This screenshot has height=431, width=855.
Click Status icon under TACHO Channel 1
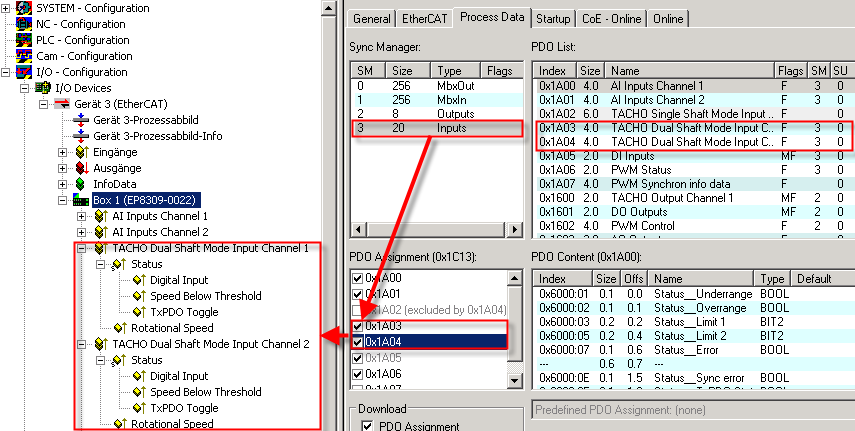120,264
